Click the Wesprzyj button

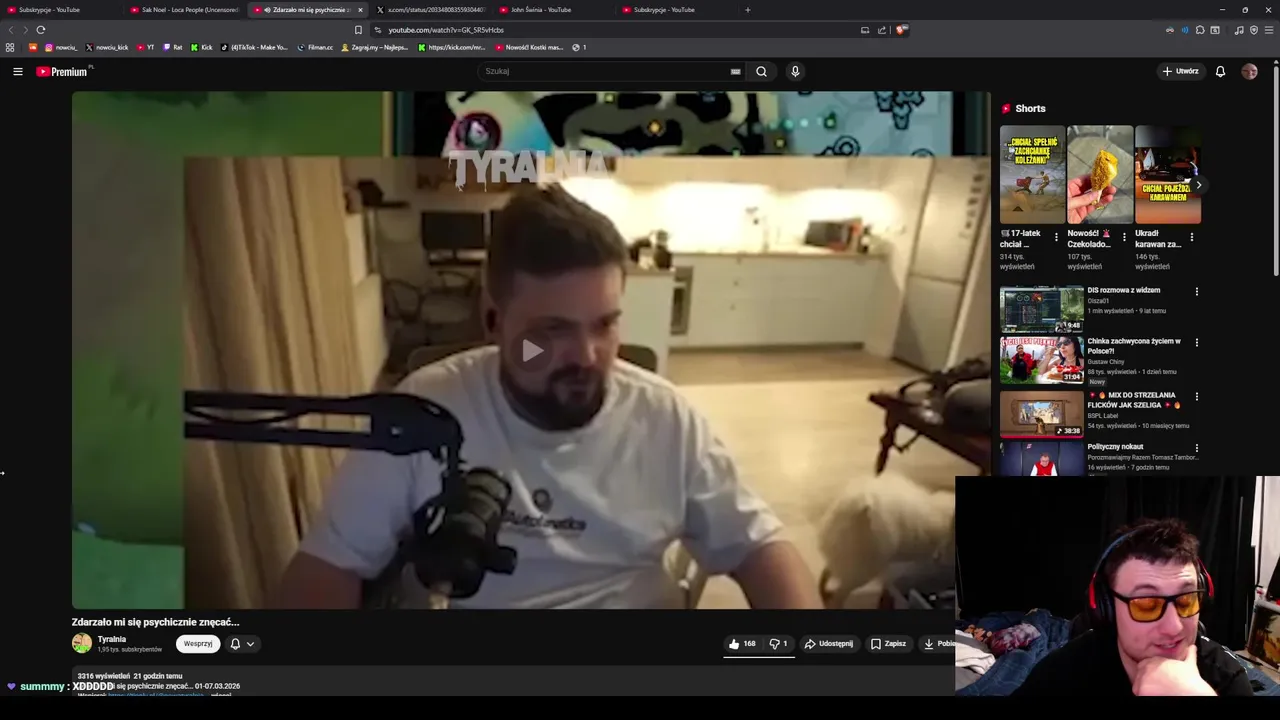tap(198, 644)
